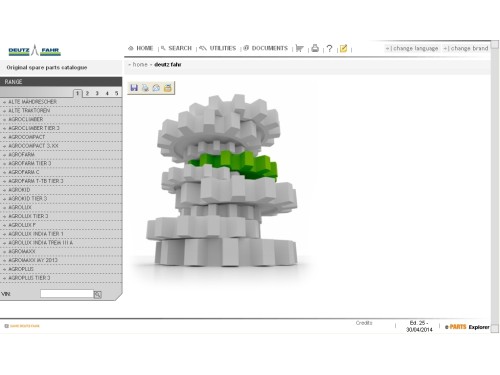Click the change language link
Viewport: 500px width, 375px height.
pos(412,48)
